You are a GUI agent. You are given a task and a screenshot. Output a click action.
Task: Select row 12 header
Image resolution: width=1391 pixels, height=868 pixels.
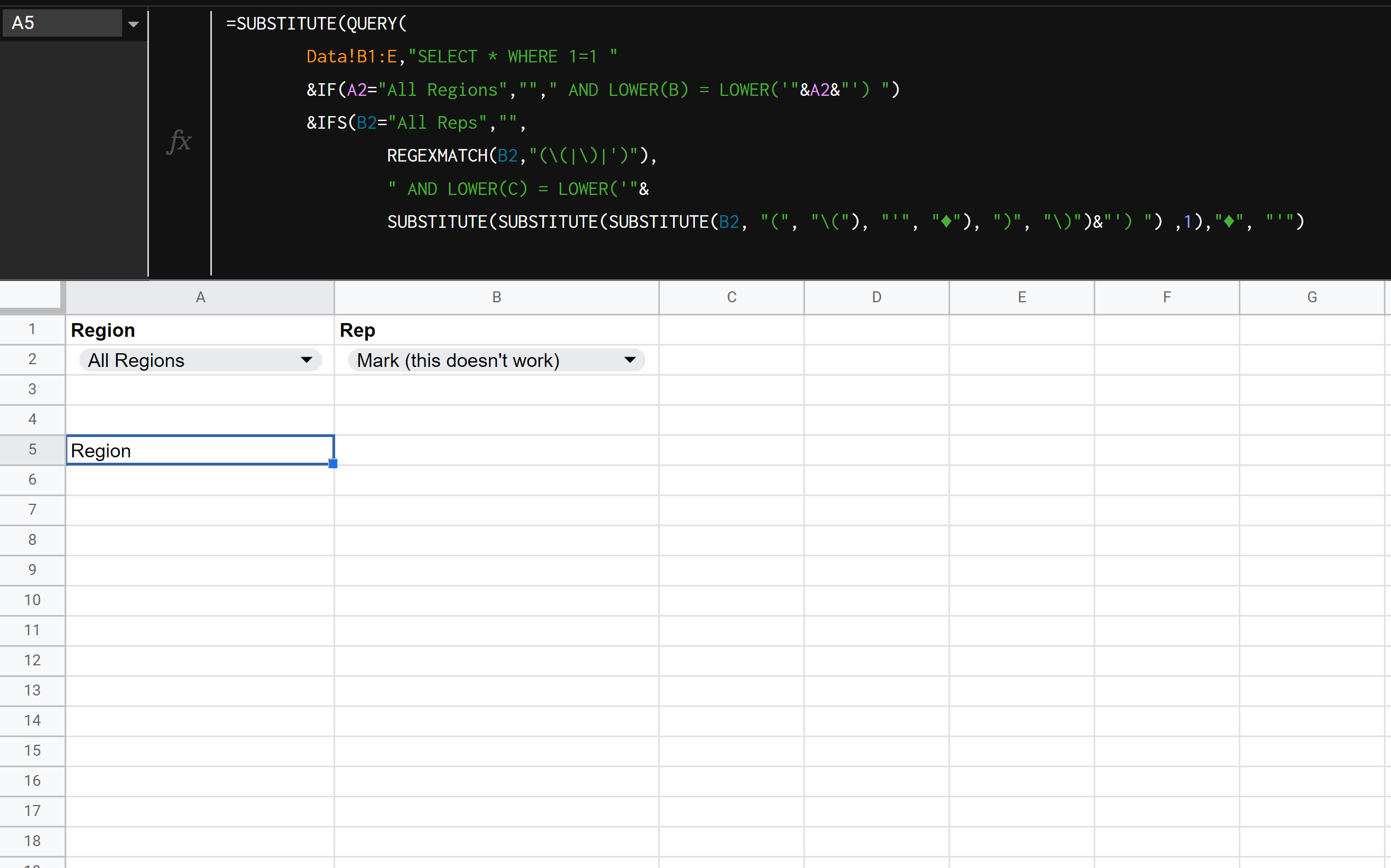(32, 660)
